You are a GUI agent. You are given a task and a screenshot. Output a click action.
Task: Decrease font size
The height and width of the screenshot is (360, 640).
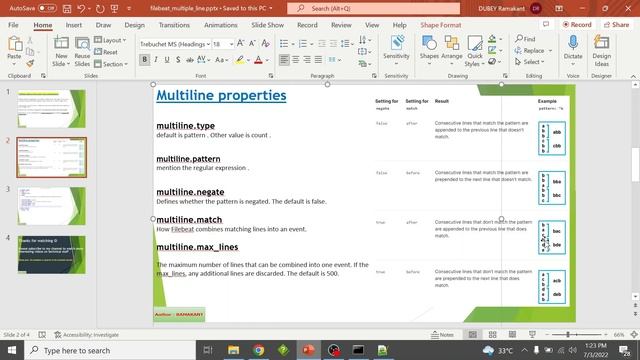pyautogui.click(x=252, y=43)
